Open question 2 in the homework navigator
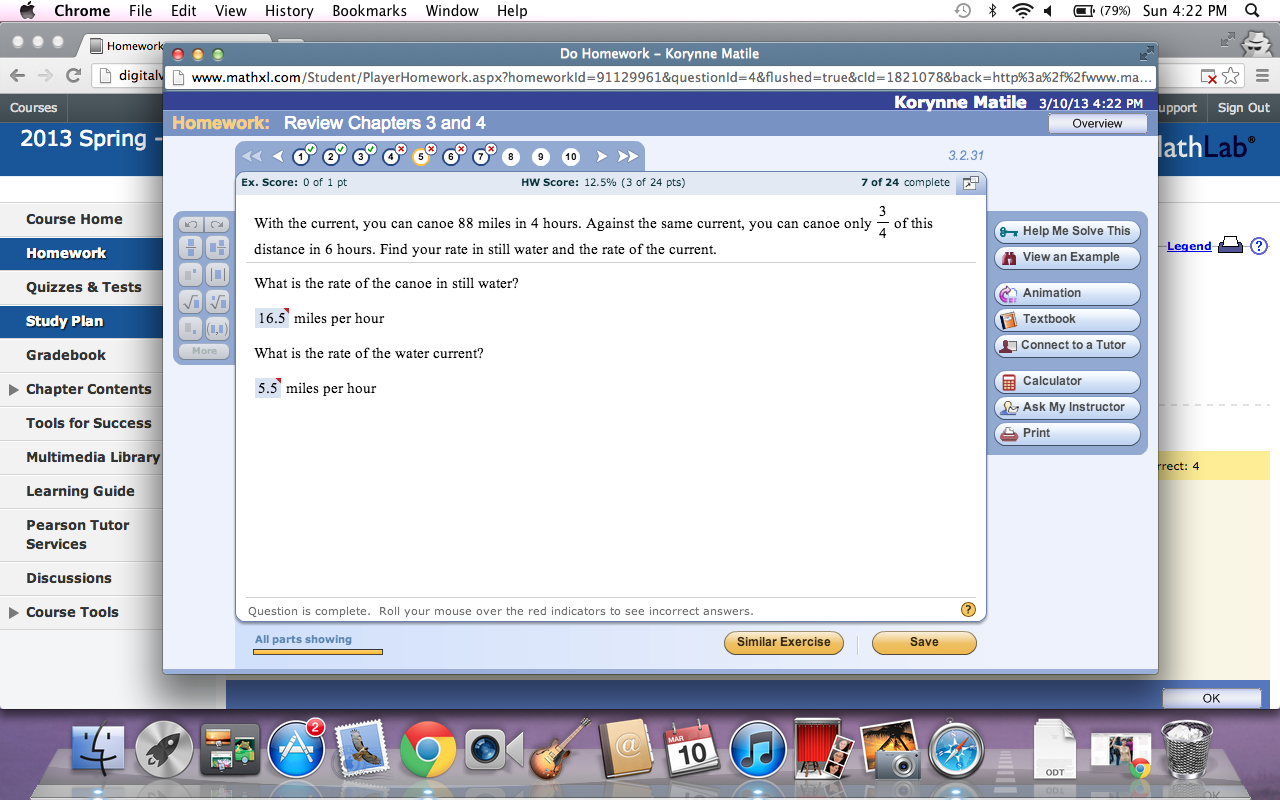Screen dimensions: 1280x800 [x=331, y=156]
